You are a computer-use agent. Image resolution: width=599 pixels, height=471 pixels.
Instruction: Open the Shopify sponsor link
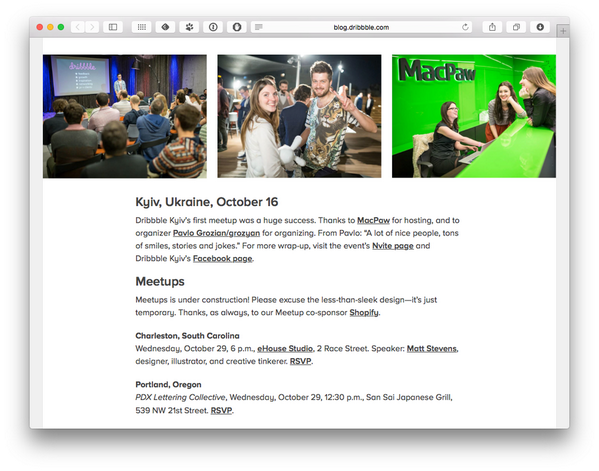click(x=364, y=312)
